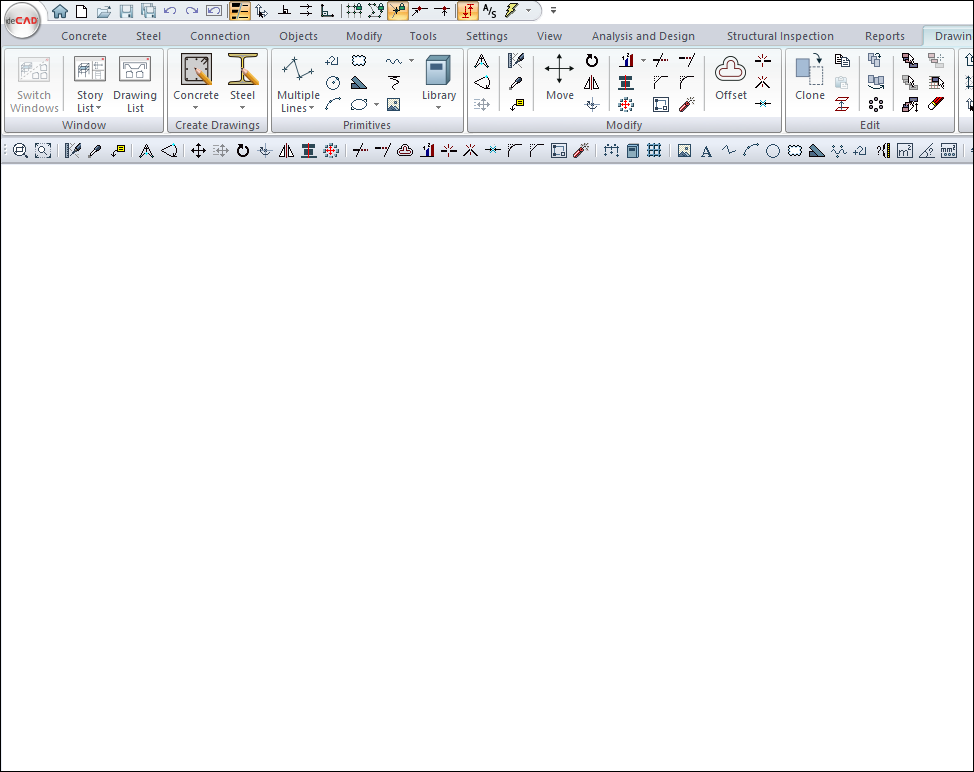
Task: Click the Clone tool in Edit group
Action: [x=809, y=78]
